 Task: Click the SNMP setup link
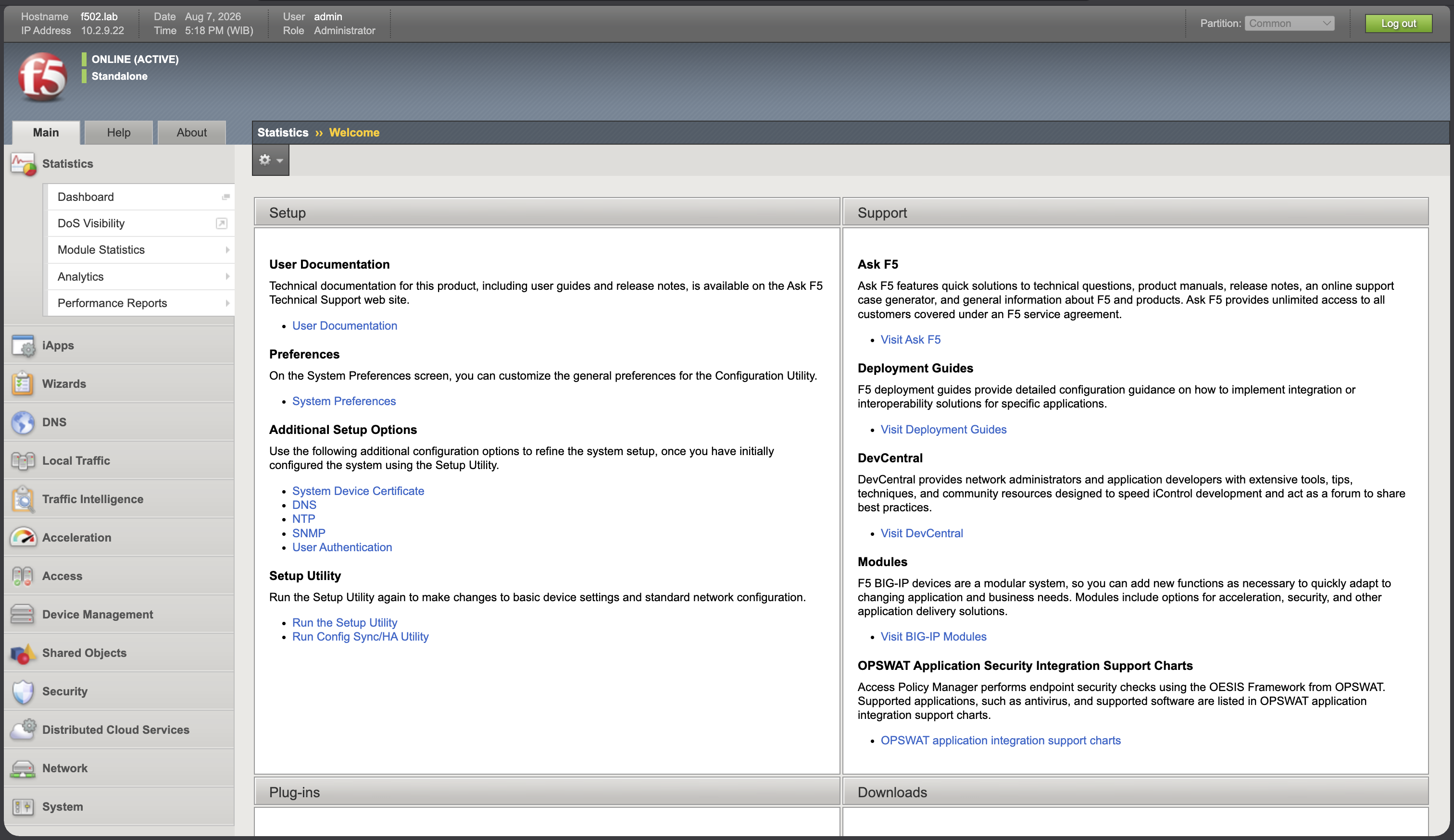309,533
